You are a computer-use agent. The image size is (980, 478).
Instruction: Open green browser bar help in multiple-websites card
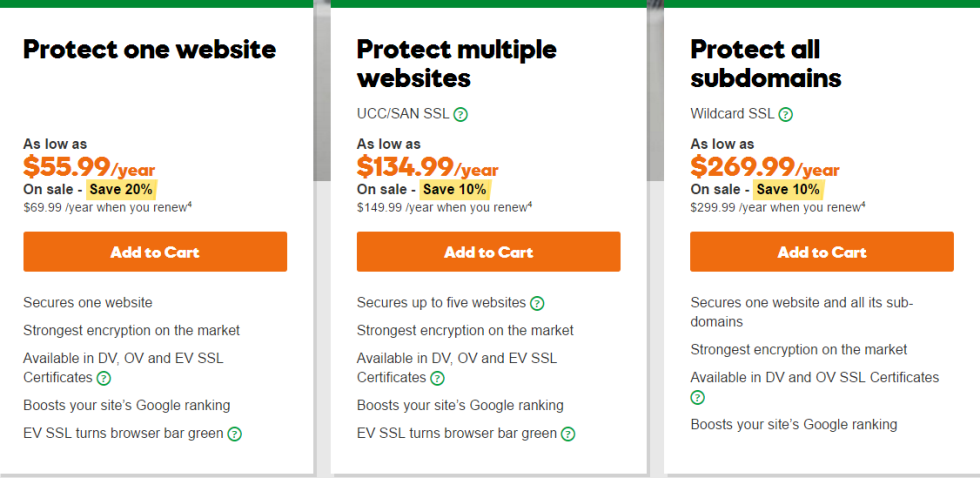(568, 434)
